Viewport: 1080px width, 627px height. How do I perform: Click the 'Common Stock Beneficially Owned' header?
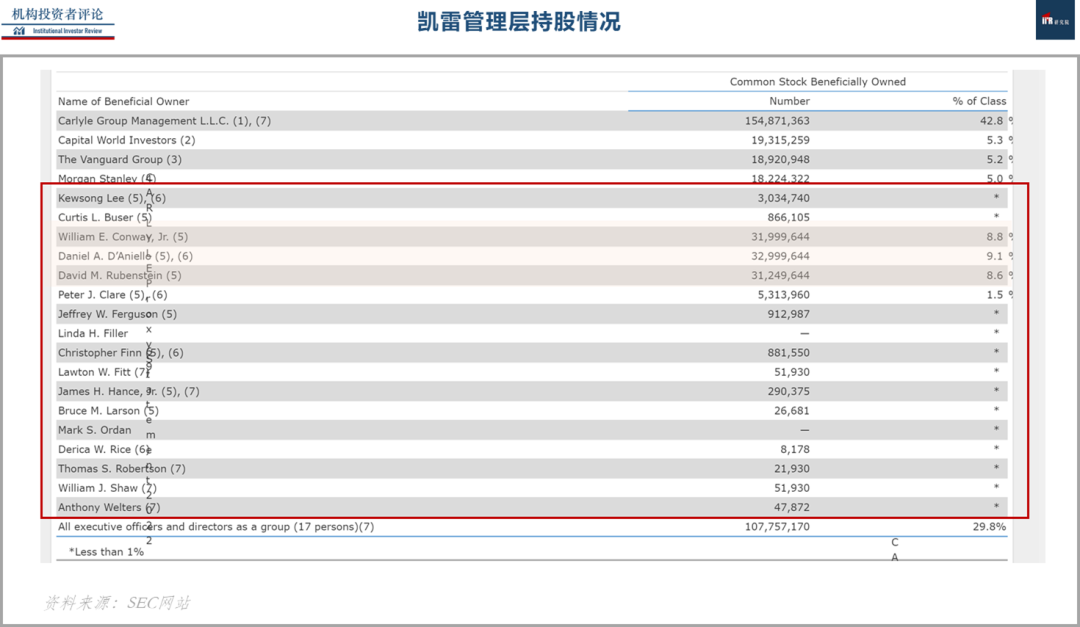pos(818,81)
